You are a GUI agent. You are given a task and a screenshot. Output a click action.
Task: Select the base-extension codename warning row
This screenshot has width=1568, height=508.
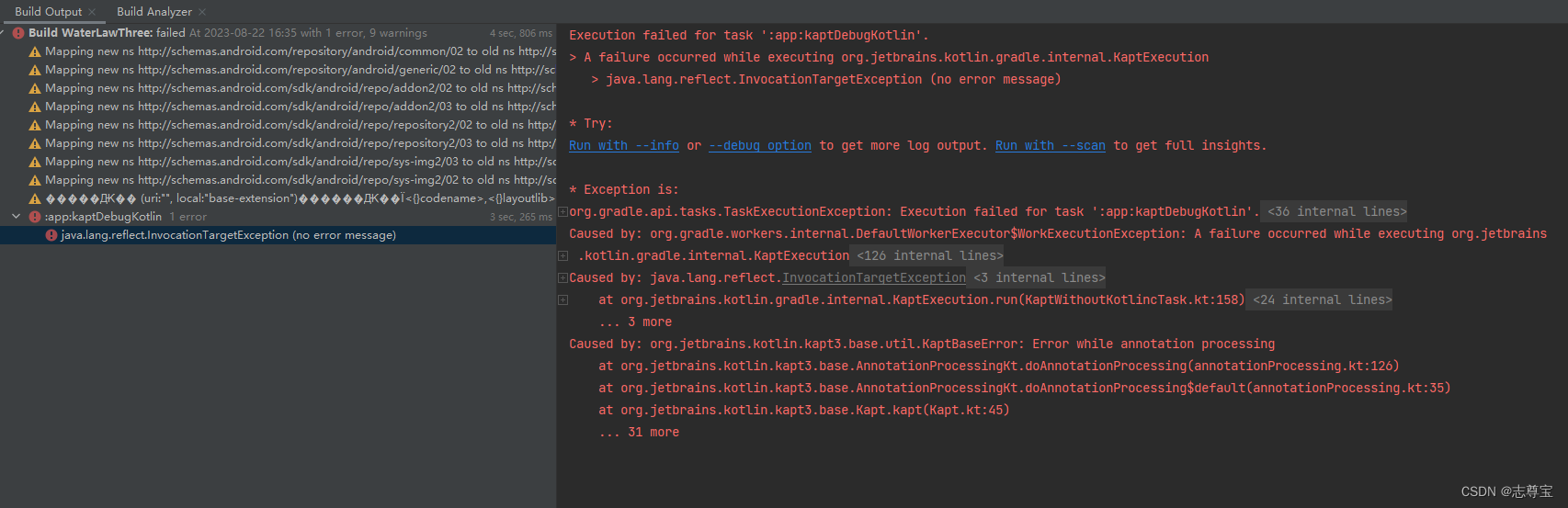[x=278, y=198]
